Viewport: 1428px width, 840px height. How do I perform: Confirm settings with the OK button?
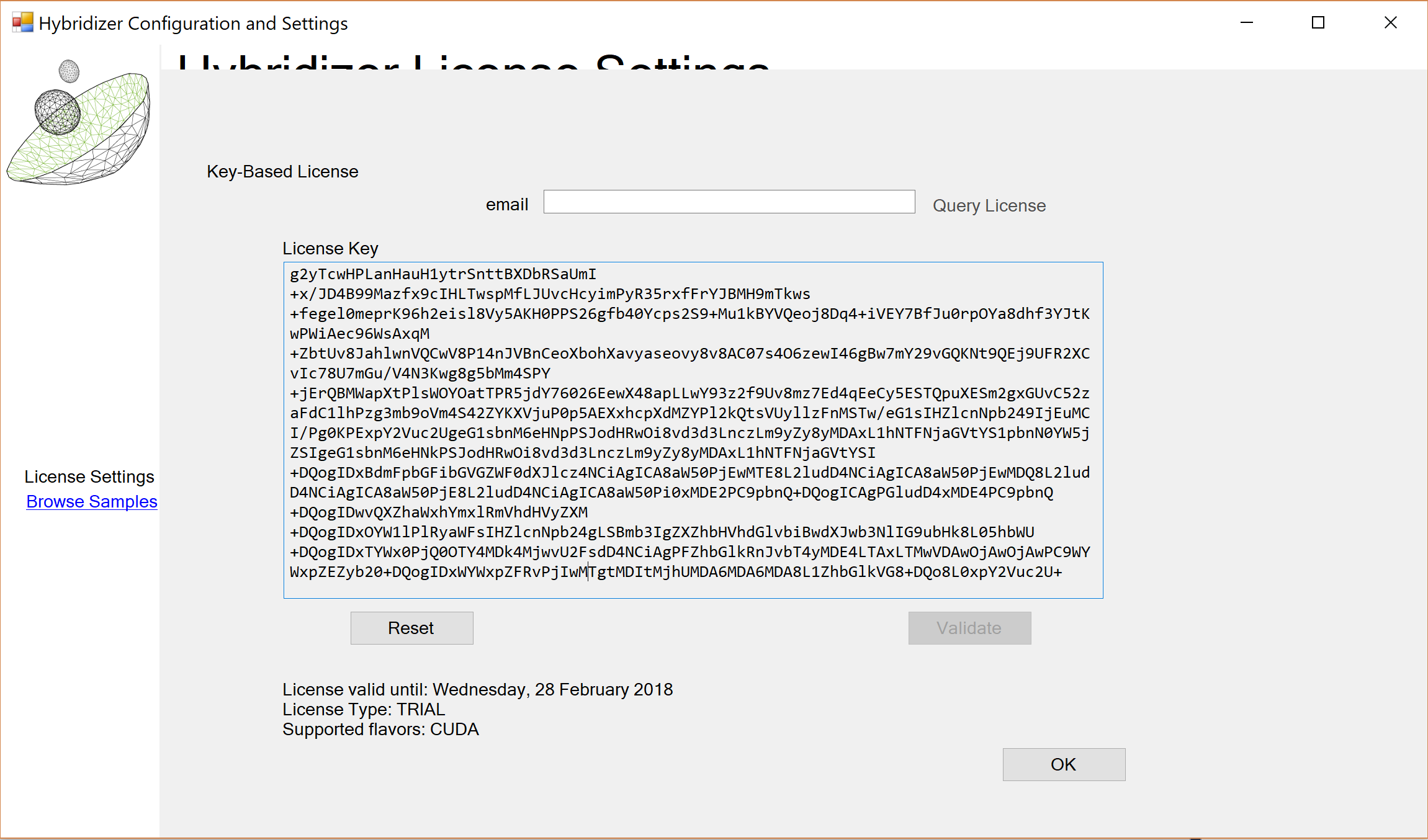click(1063, 764)
